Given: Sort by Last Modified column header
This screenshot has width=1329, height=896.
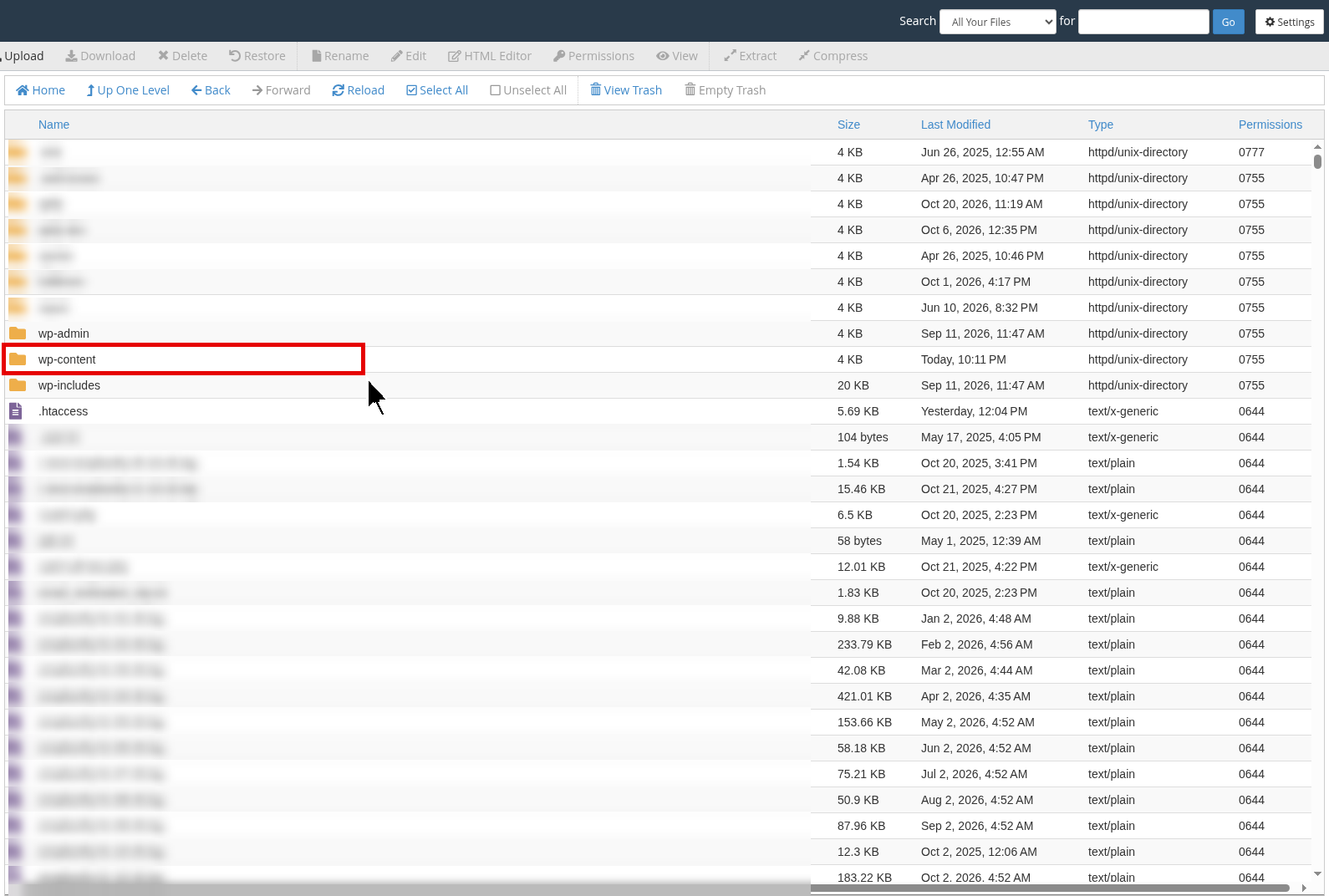Looking at the screenshot, I should tap(955, 125).
